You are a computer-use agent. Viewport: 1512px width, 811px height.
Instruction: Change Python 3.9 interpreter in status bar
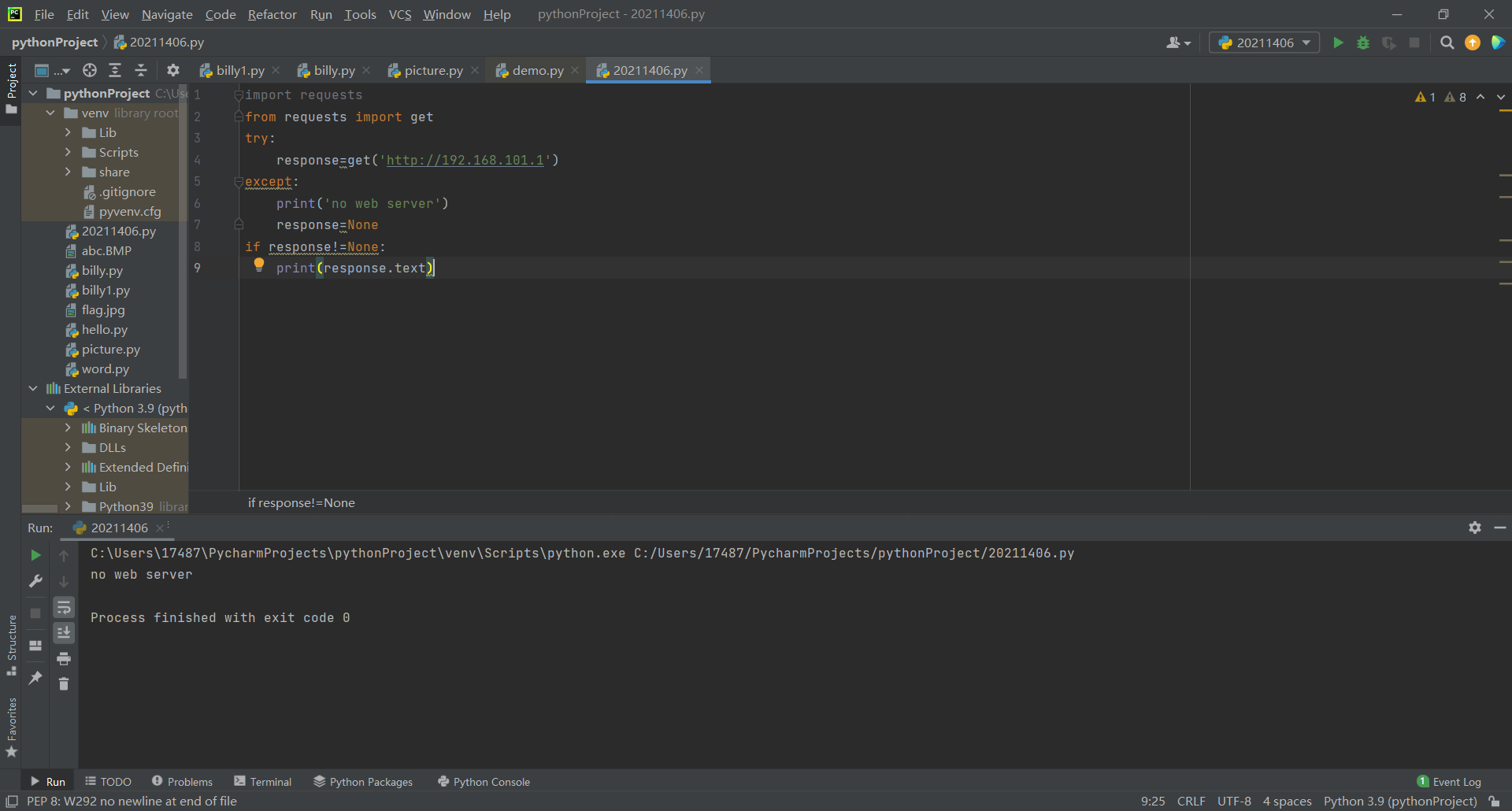[1400, 801]
